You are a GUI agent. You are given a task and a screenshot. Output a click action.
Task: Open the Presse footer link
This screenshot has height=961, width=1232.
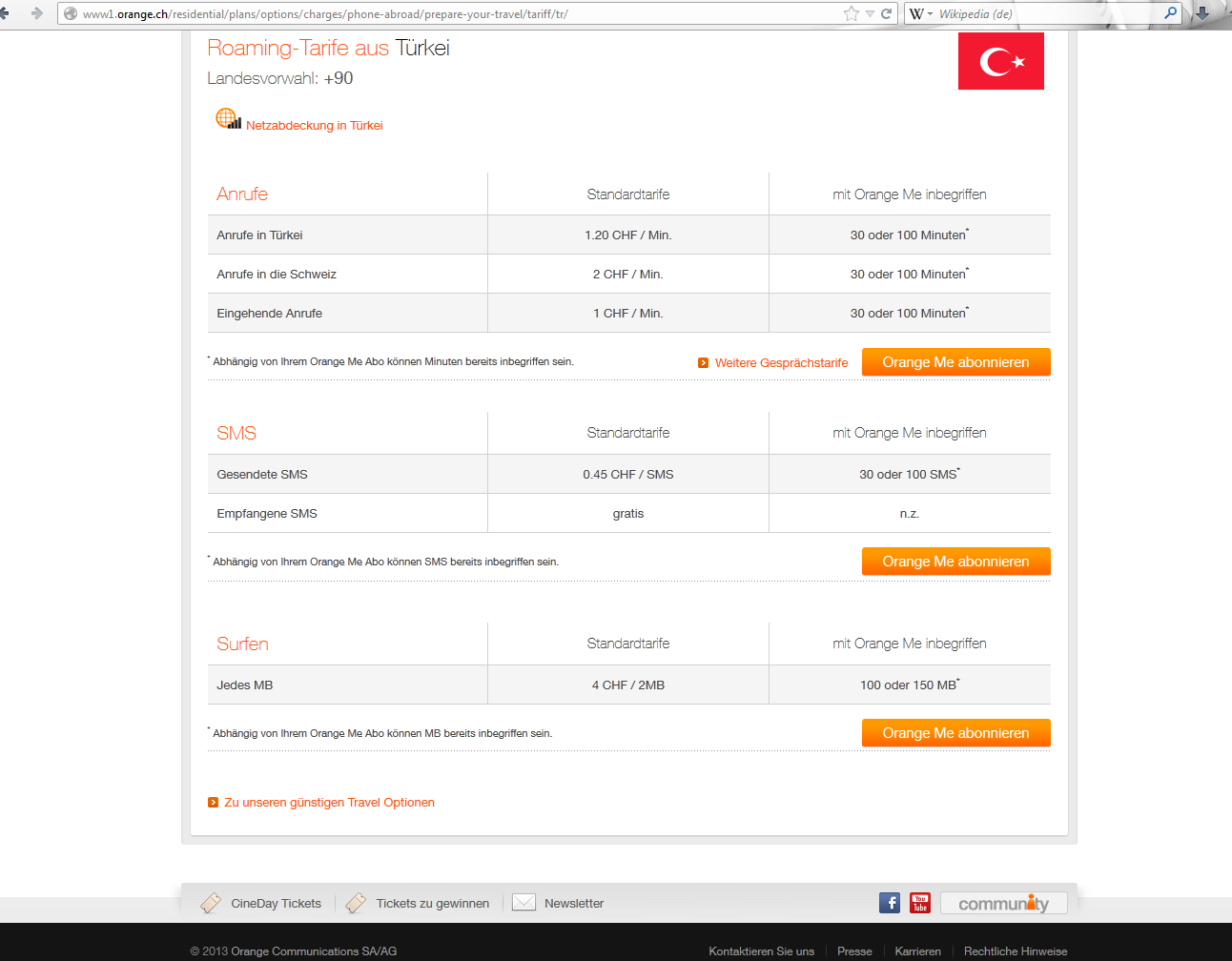click(x=854, y=951)
